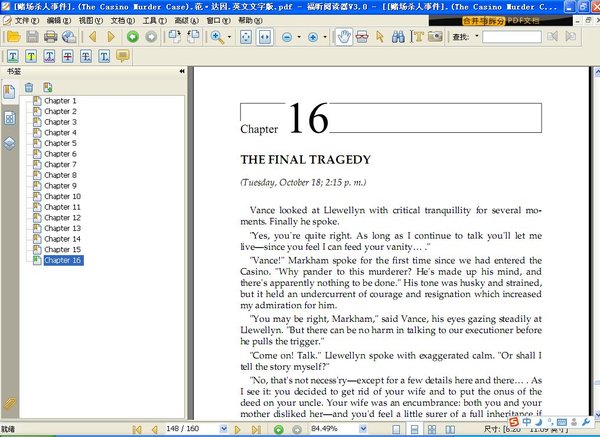
Task: Select the yellow text highlight tool
Action: coord(31,56)
